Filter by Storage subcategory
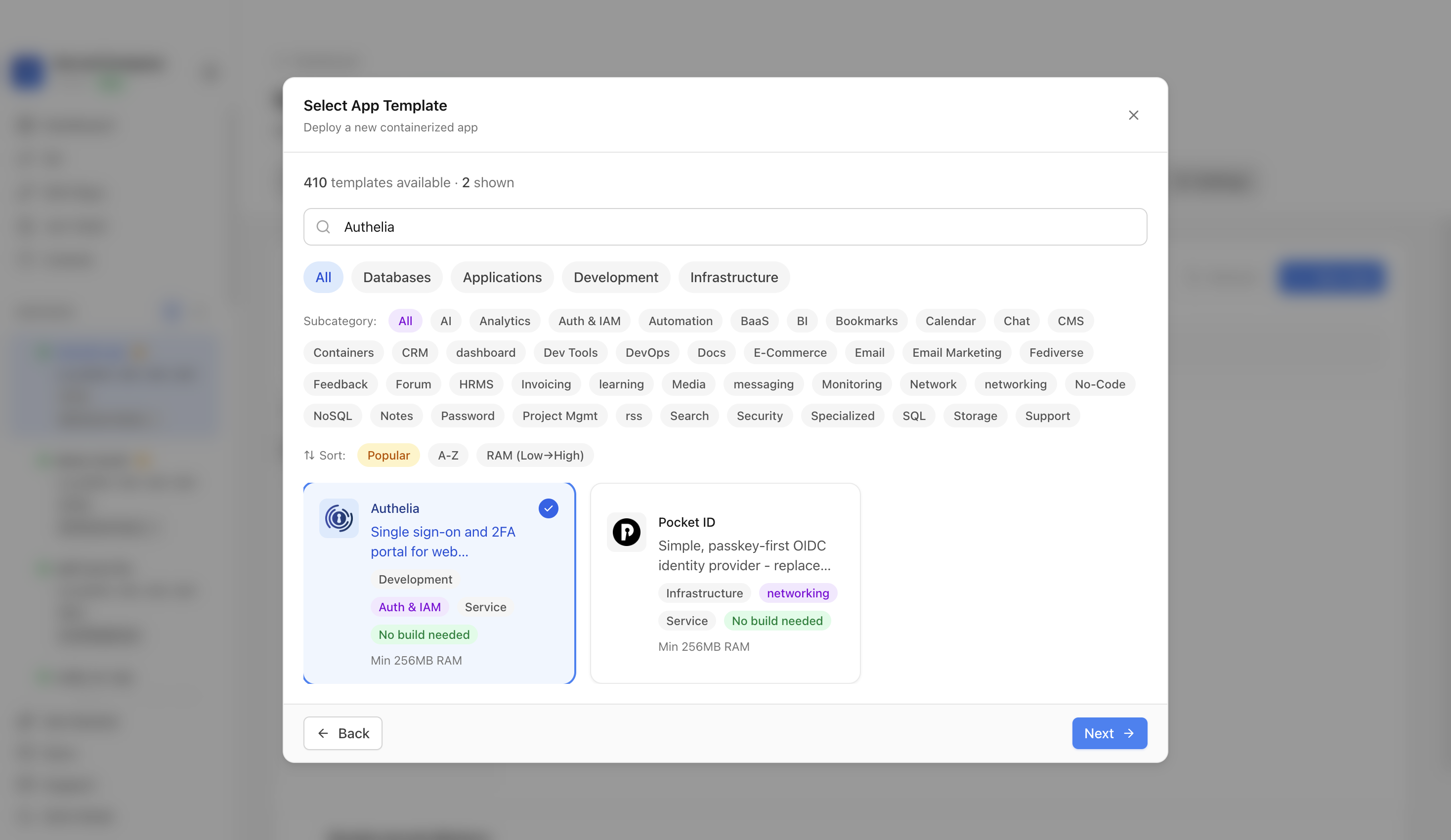The width and height of the screenshot is (1451, 840). pyautogui.click(x=975, y=416)
